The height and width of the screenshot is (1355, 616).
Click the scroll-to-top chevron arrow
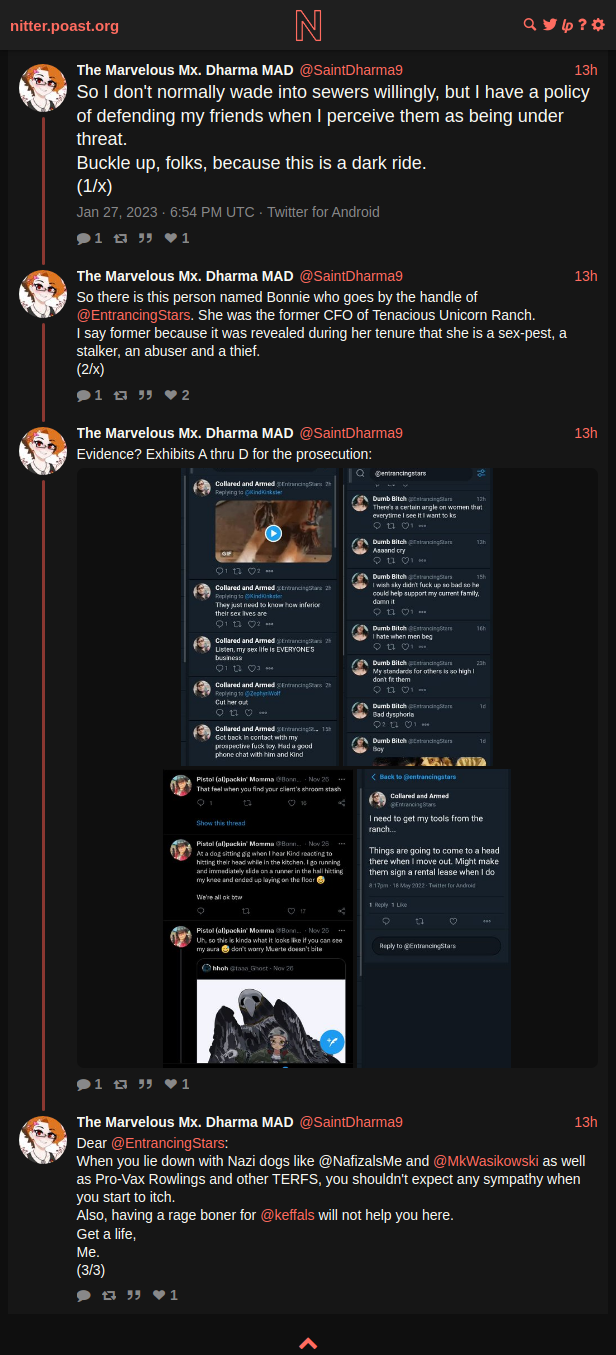(x=308, y=1343)
